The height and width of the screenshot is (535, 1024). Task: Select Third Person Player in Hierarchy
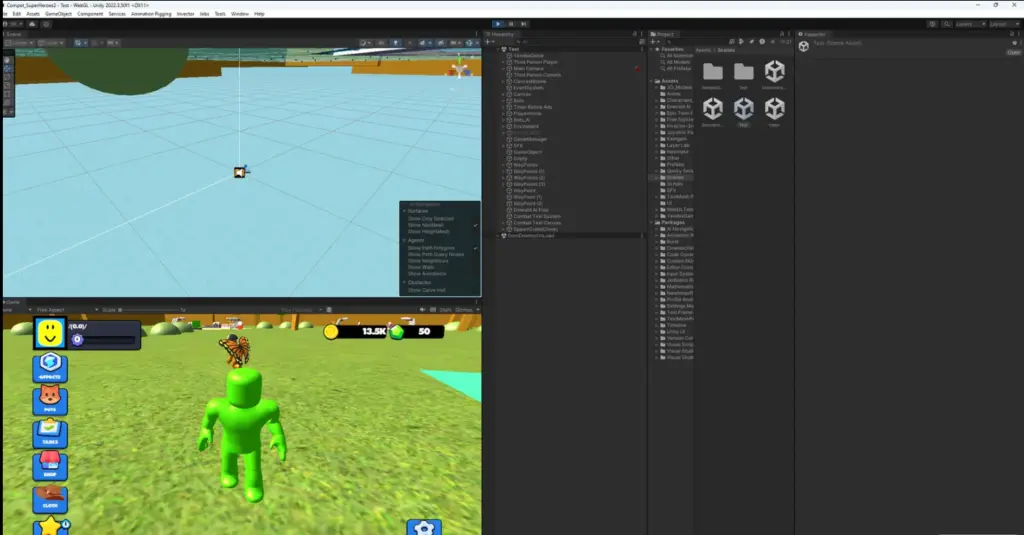(536, 62)
